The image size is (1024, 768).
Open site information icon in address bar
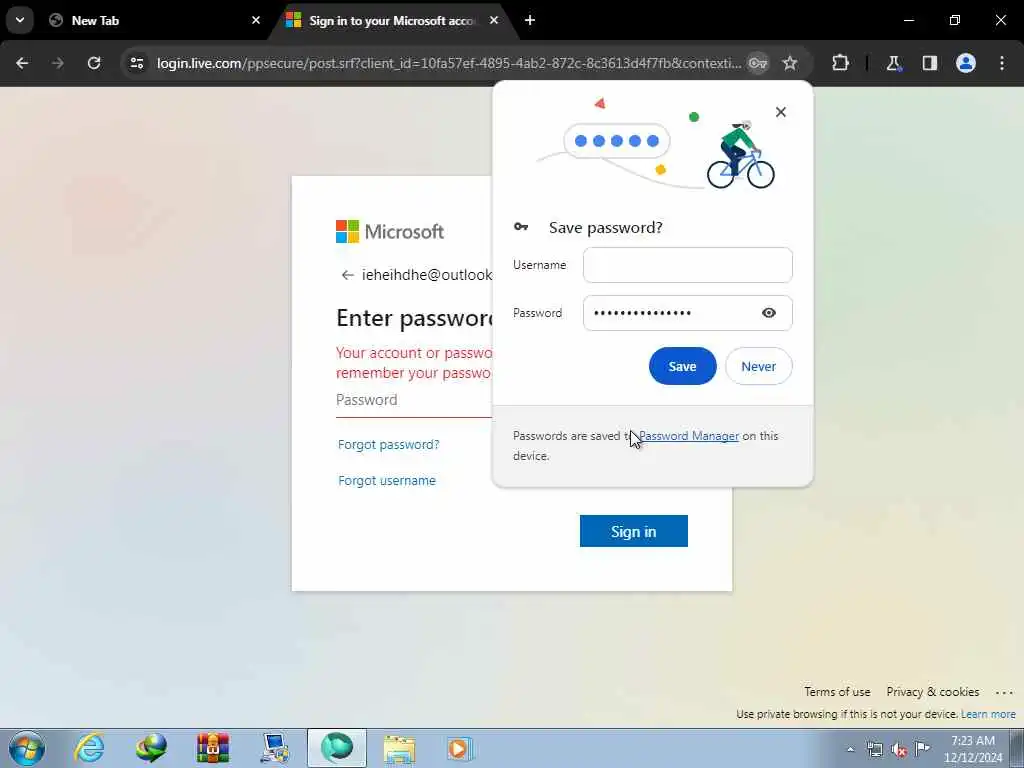coord(136,63)
